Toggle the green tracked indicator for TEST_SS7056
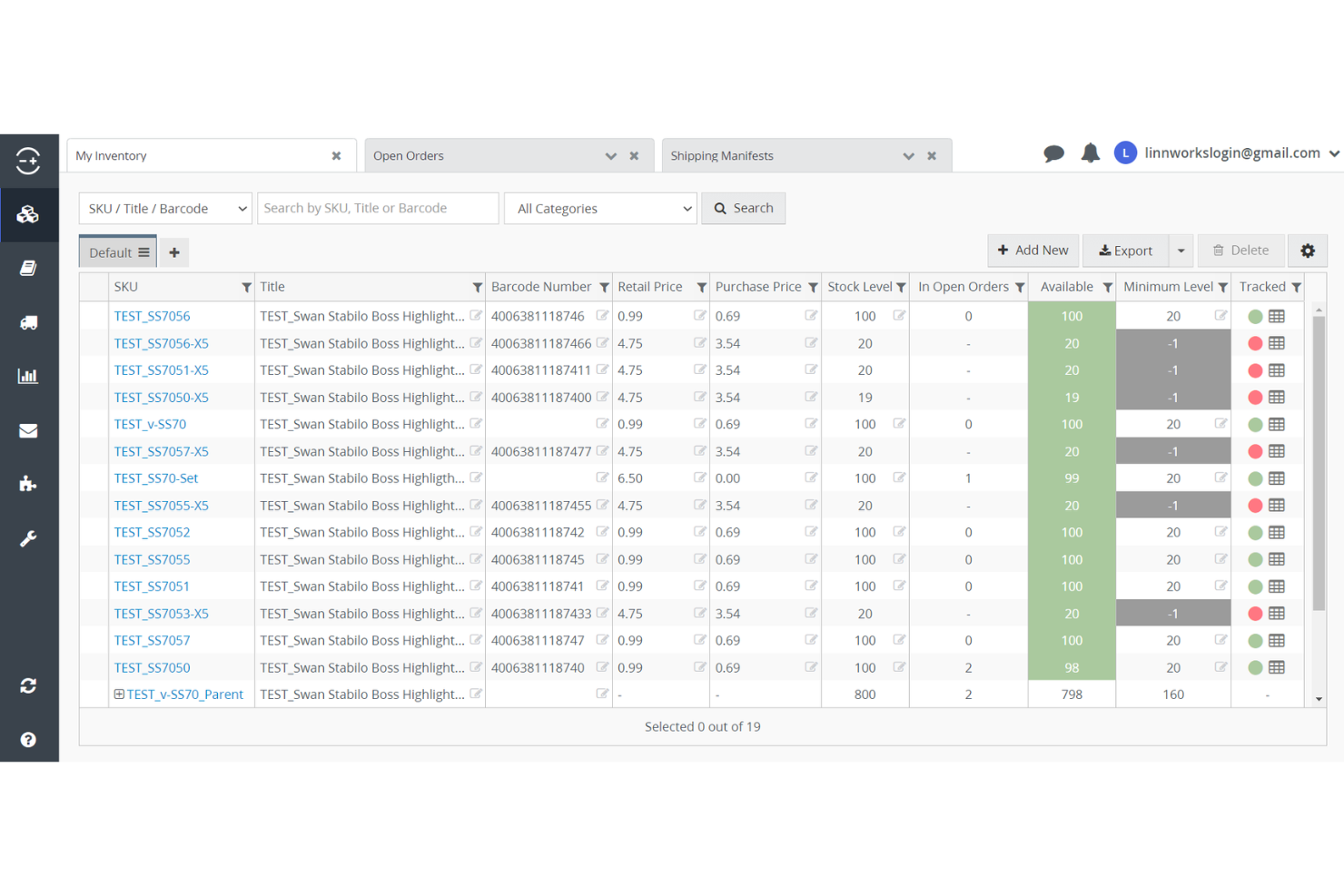This screenshot has width=1344, height=896. point(1254,316)
